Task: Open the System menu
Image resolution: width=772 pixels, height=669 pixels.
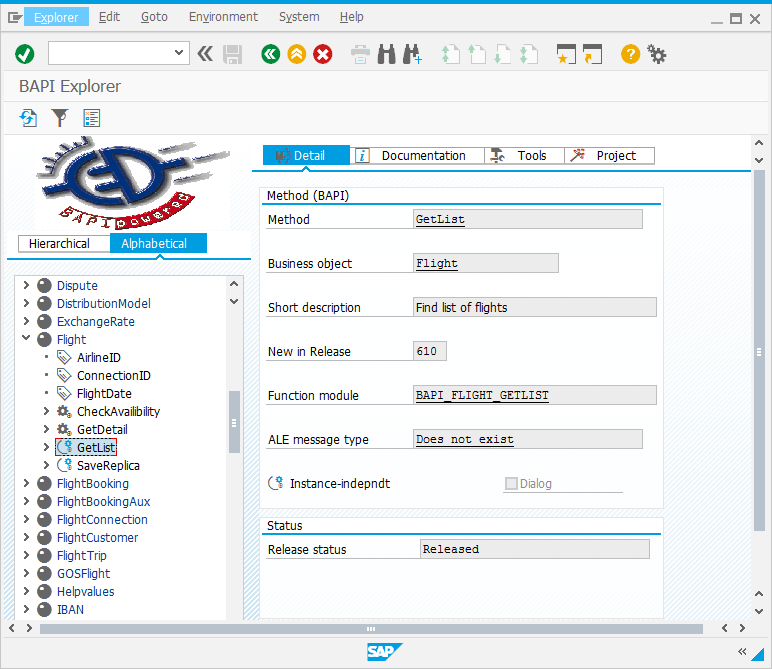Action: click(299, 17)
